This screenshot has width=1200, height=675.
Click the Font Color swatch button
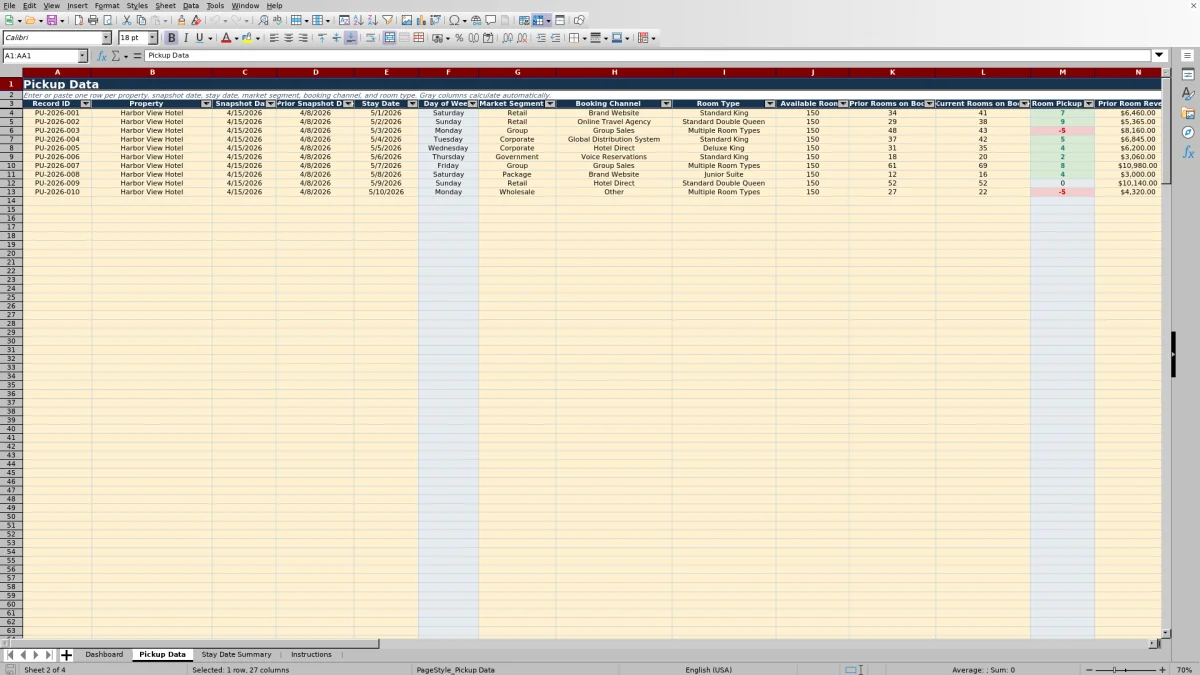click(x=226, y=38)
